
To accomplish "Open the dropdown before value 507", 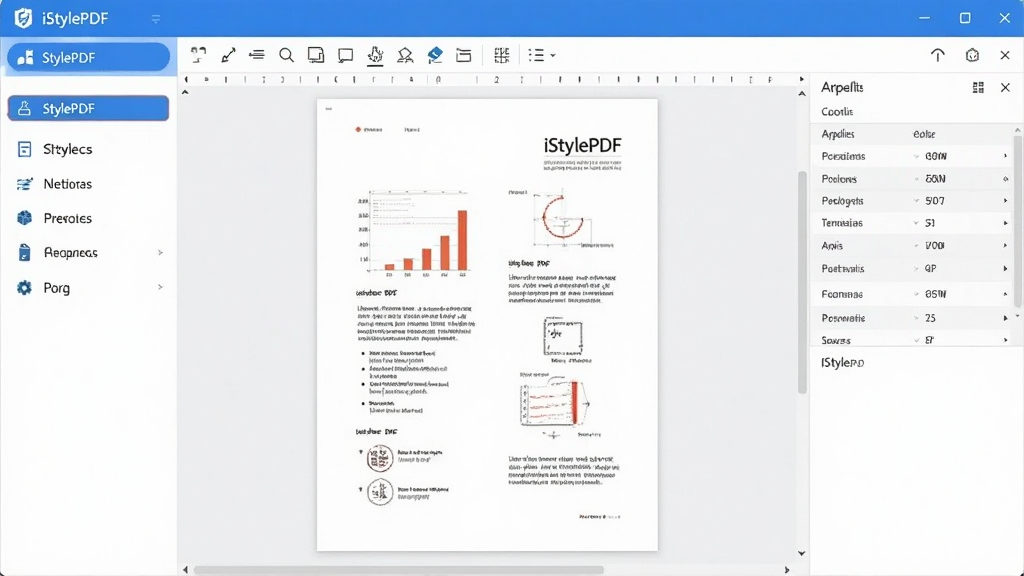I will click(916, 201).
